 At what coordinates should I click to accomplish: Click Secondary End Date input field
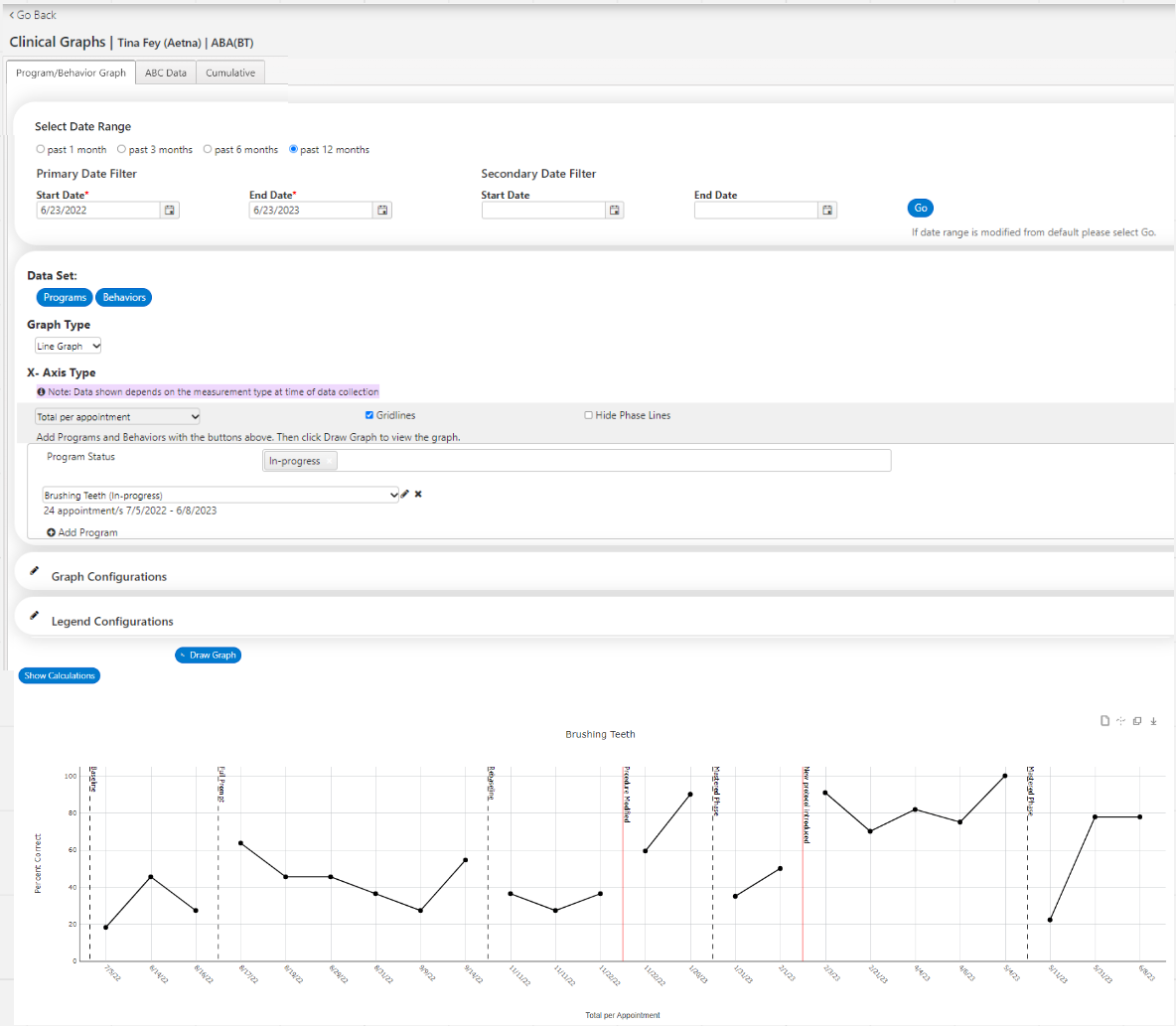point(756,210)
